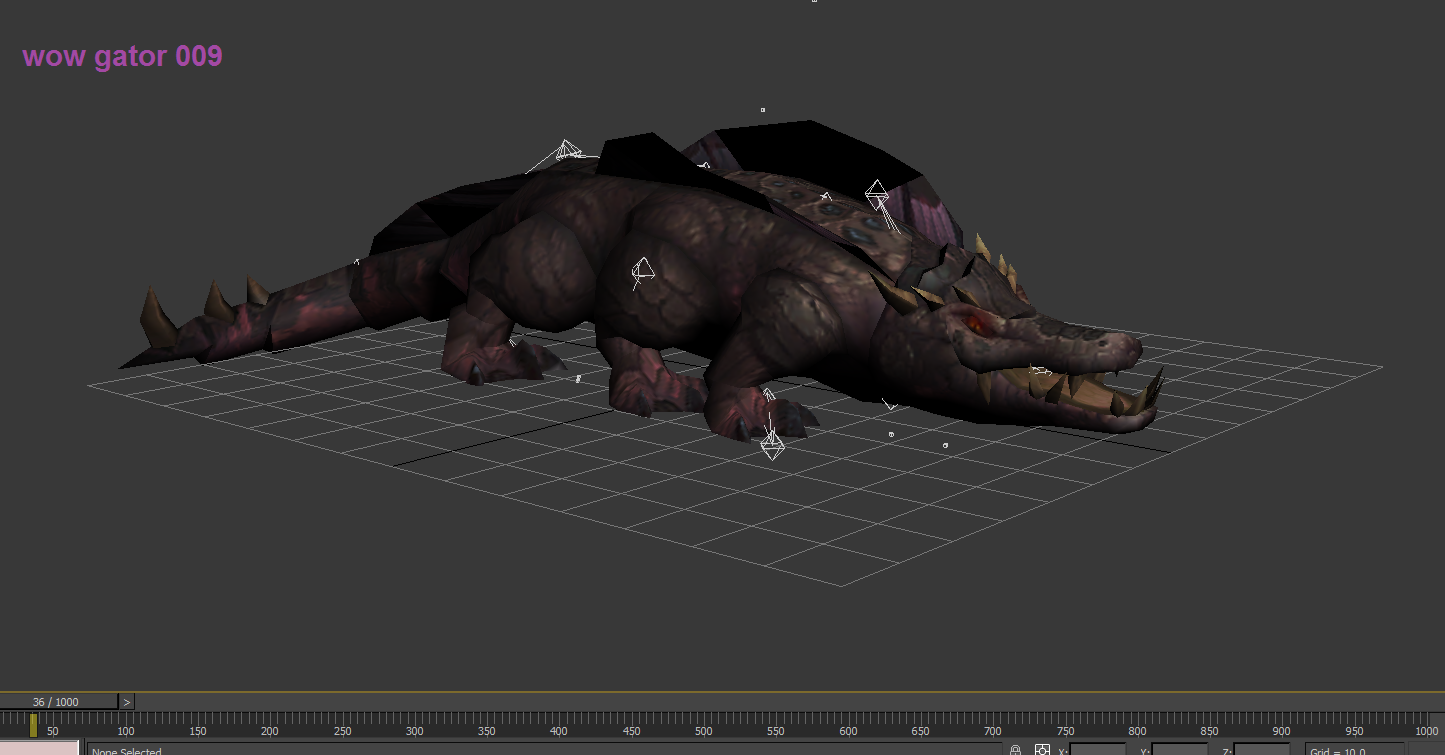The height and width of the screenshot is (755, 1445).
Task: Select the bone helper at gator's front foot
Action: [x=772, y=443]
